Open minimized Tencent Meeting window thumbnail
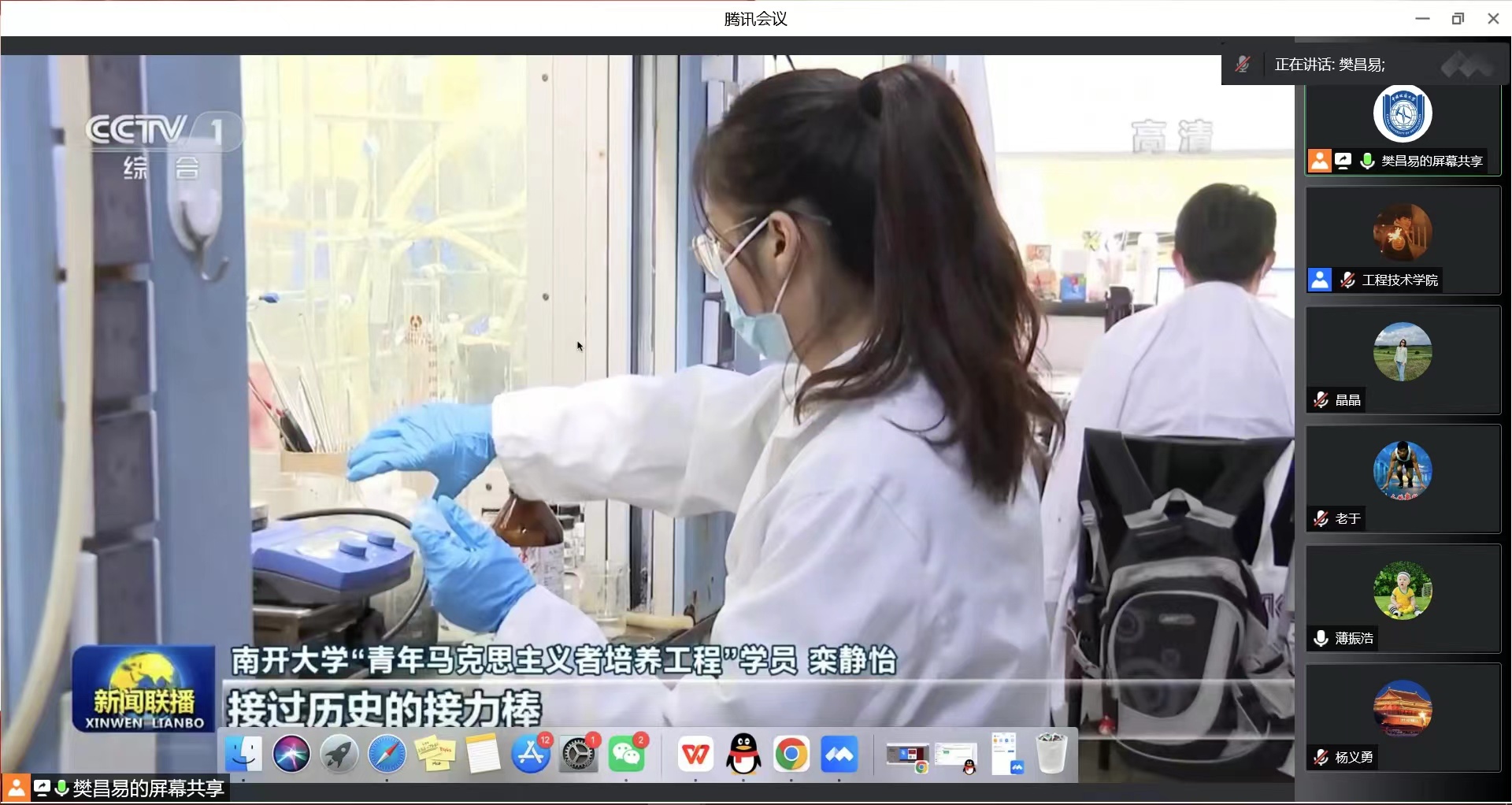Viewport: 1512px width, 805px height. [1007, 754]
